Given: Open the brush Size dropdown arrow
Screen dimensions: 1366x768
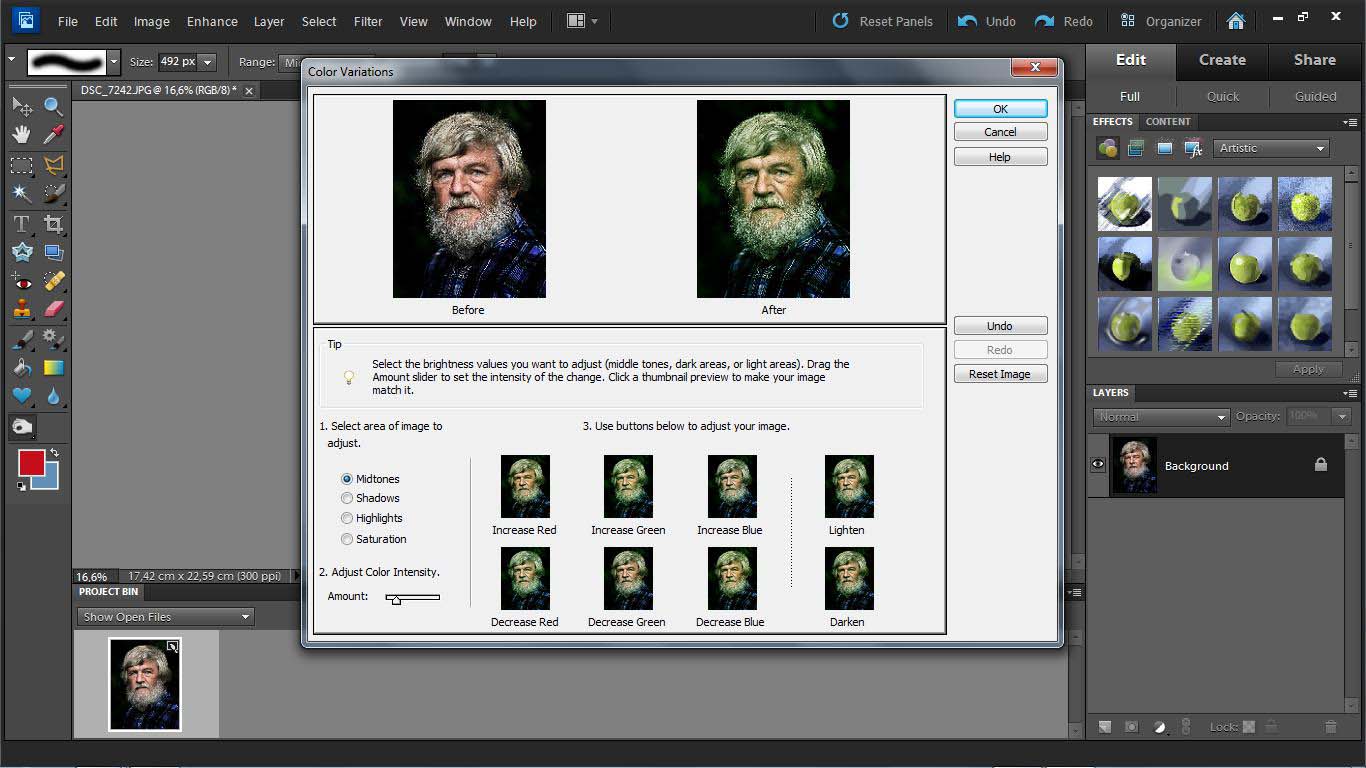Looking at the screenshot, I should (x=208, y=62).
